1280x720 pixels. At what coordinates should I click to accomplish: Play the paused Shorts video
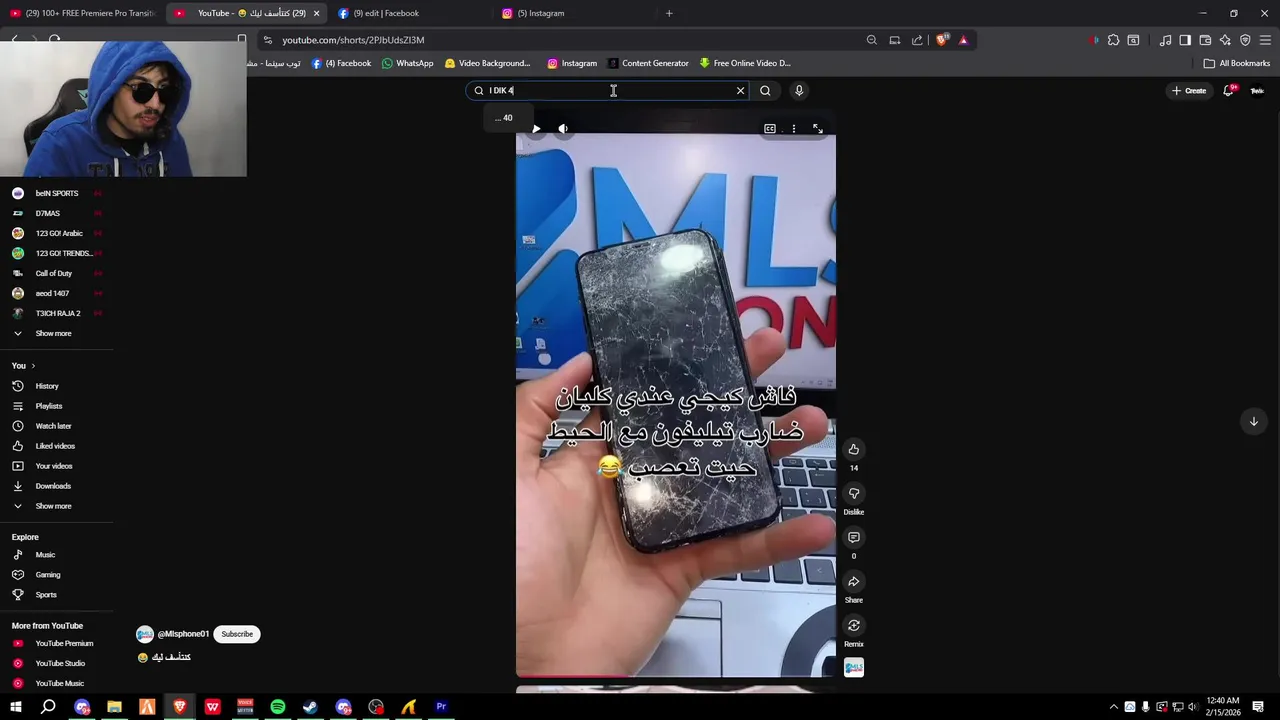click(536, 129)
